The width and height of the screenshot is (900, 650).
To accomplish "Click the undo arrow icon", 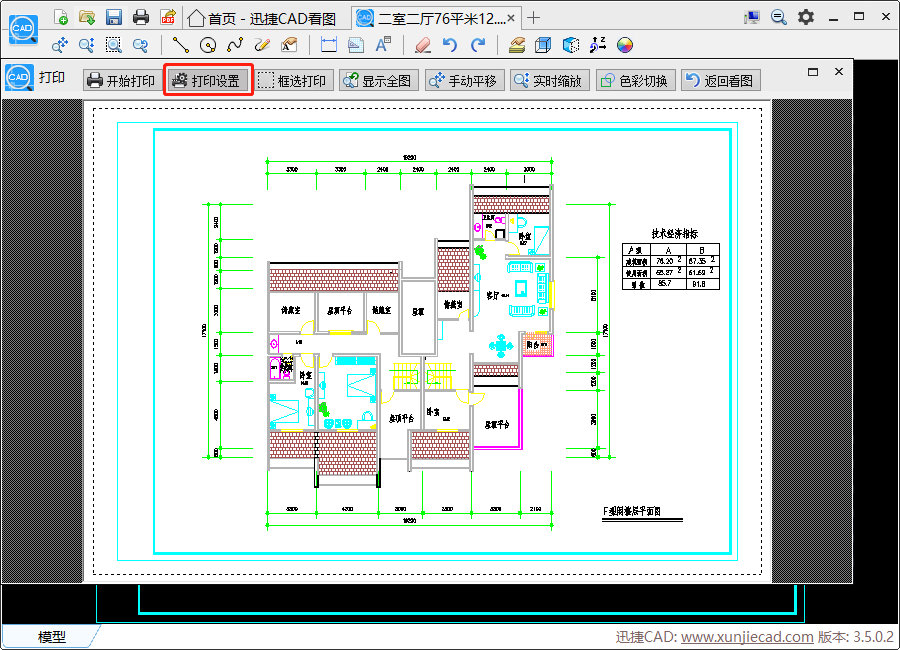I will pos(450,45).
